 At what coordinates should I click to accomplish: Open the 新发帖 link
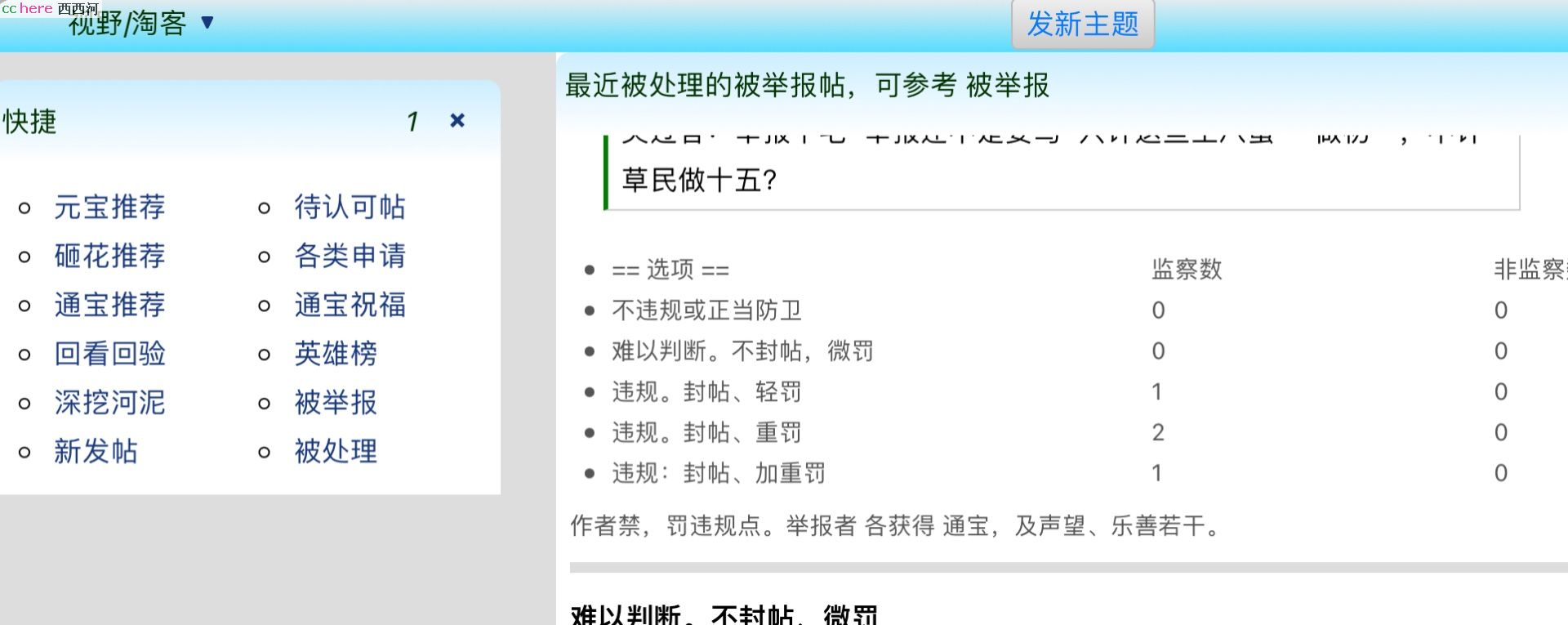(96, 452)
